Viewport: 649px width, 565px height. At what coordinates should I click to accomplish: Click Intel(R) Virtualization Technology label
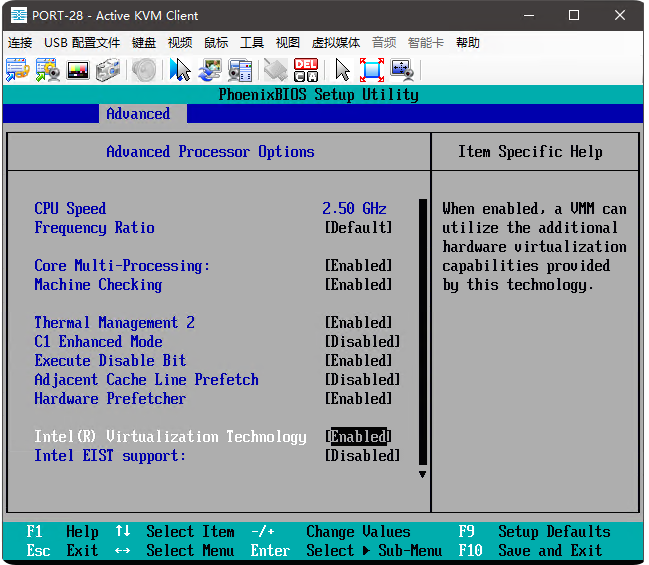tap(170, 437)
